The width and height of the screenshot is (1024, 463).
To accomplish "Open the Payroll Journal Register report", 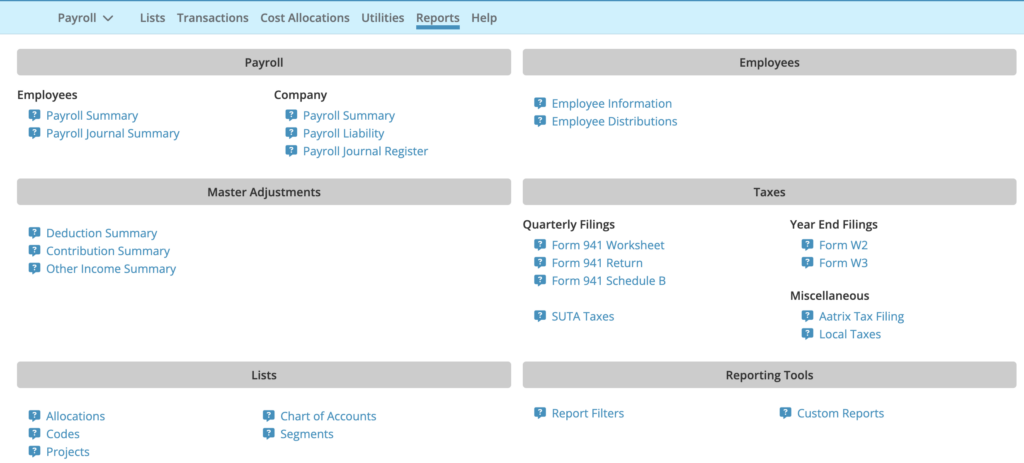I will 365,151.
